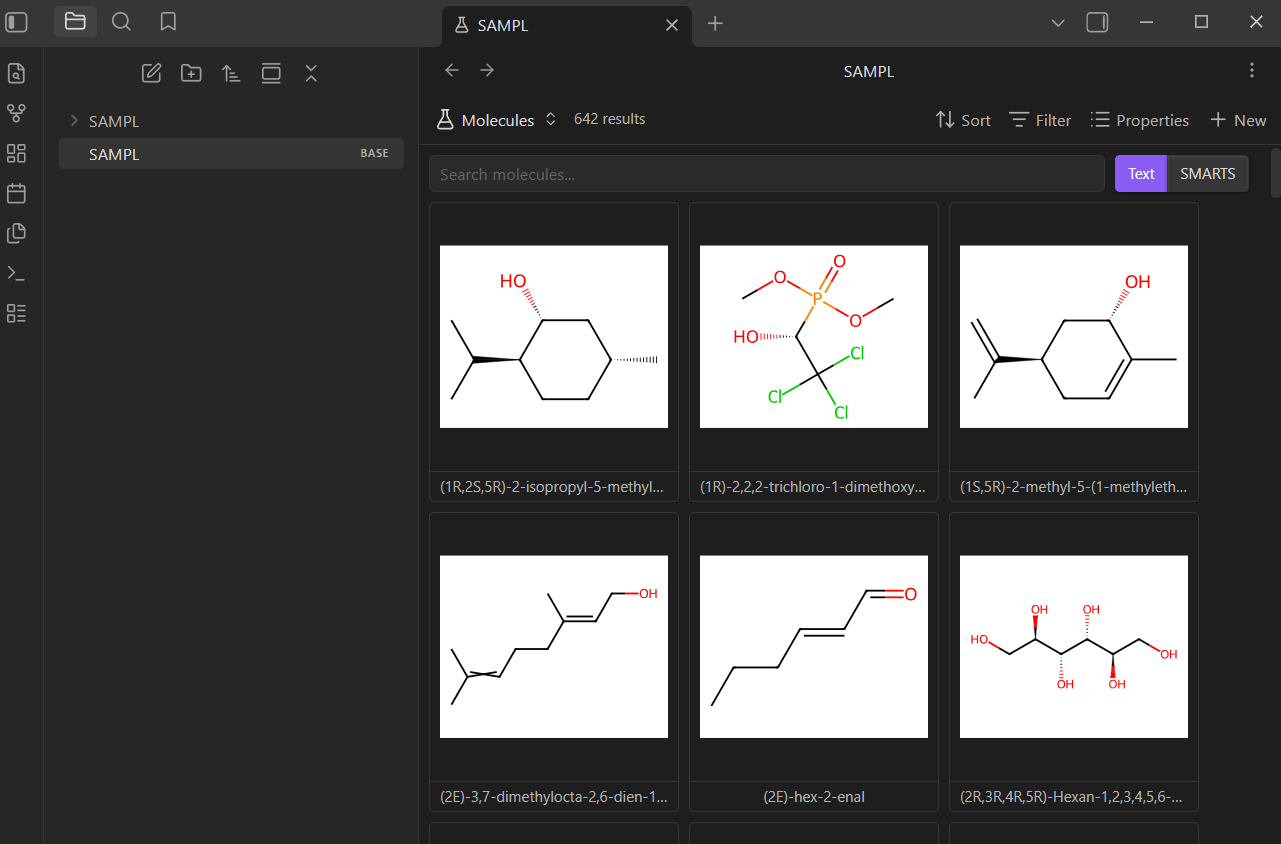The height and width of the screenshot is (844, 1281).
Task: Open the search magnifier icon
Action: click(x=121, y=22)
